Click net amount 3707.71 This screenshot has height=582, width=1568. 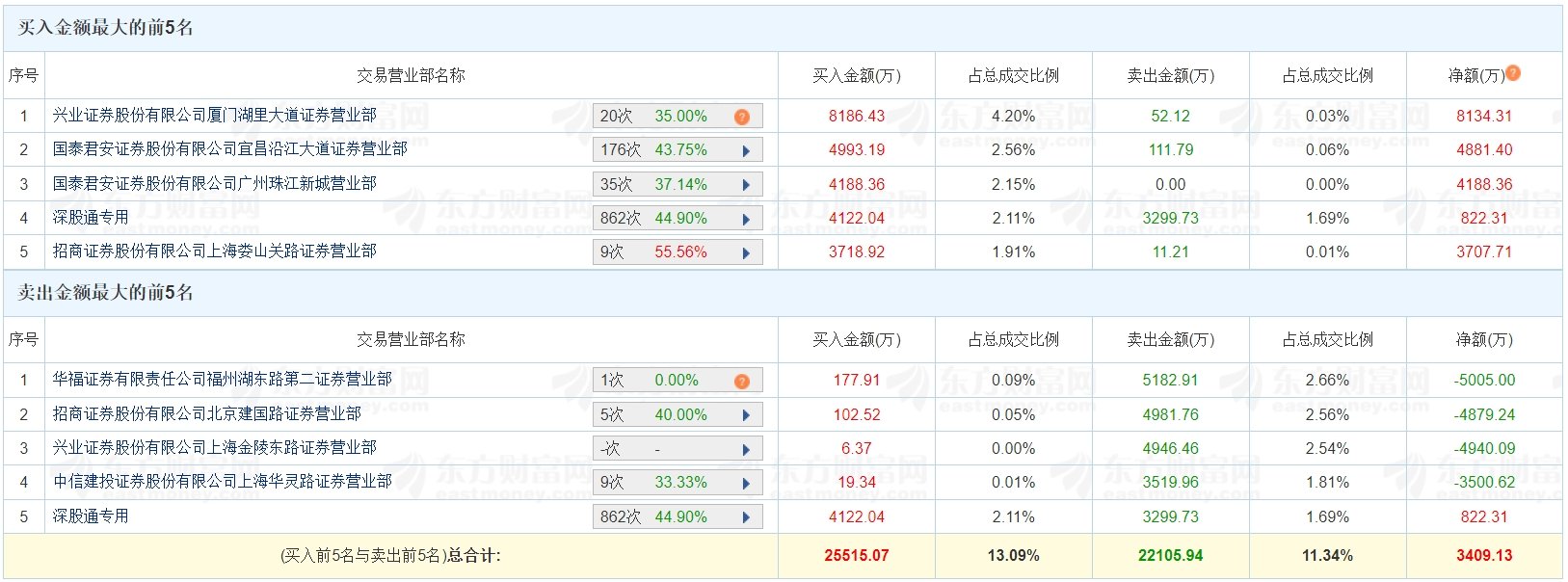point(1484,251)
